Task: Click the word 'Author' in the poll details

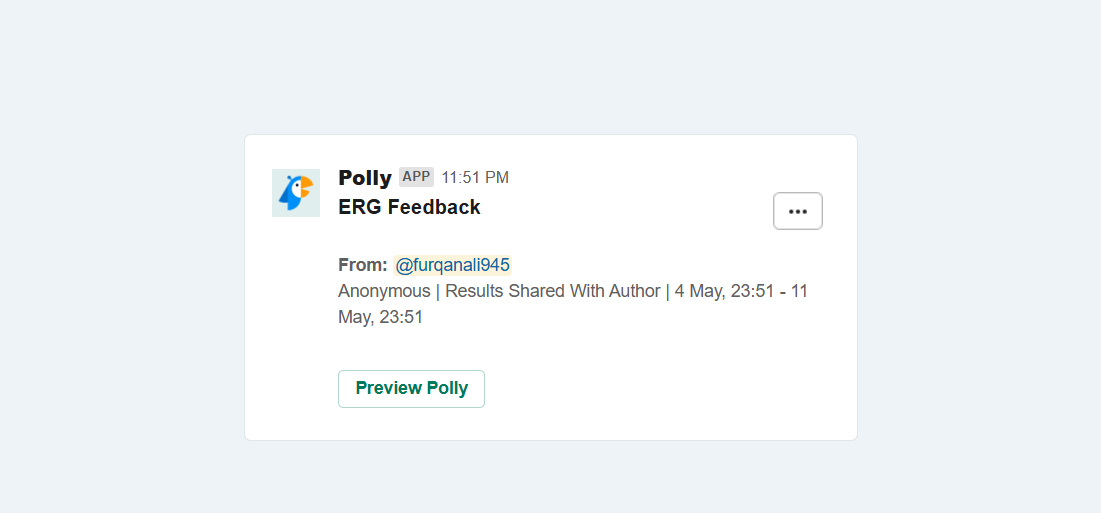Action: coord(634,291)
